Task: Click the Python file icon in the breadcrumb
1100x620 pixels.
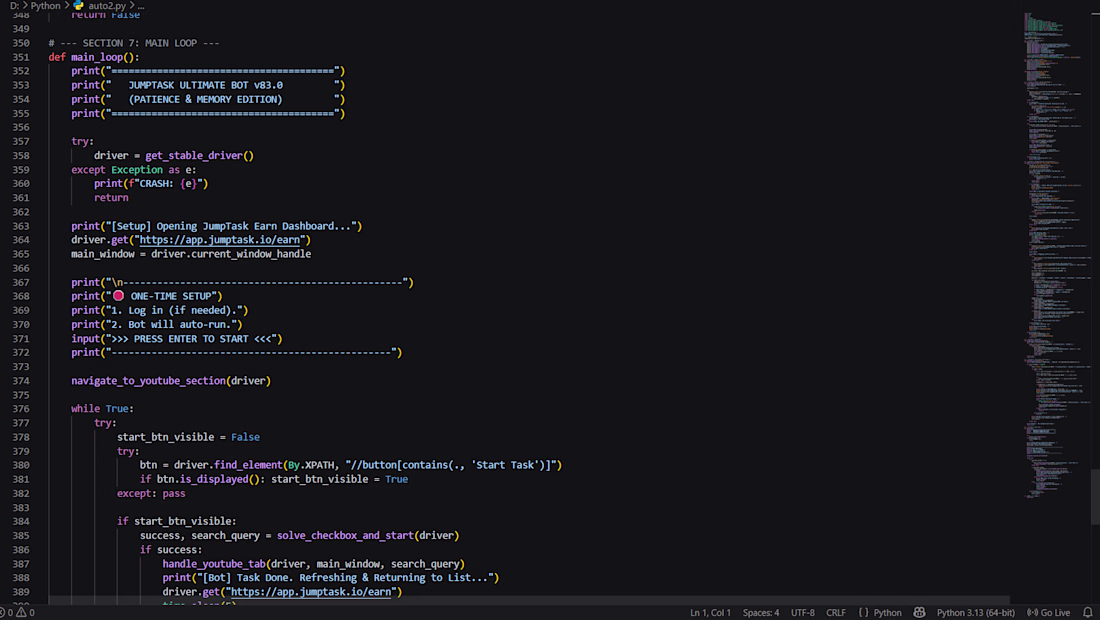Action: (x=79, y=6)
